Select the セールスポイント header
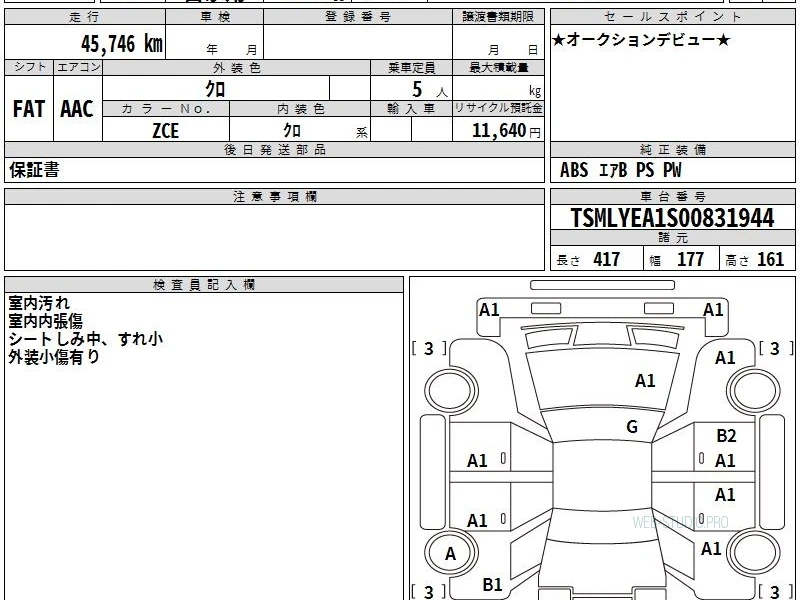Viewport: 800px width, 600px height. point(672,17)
